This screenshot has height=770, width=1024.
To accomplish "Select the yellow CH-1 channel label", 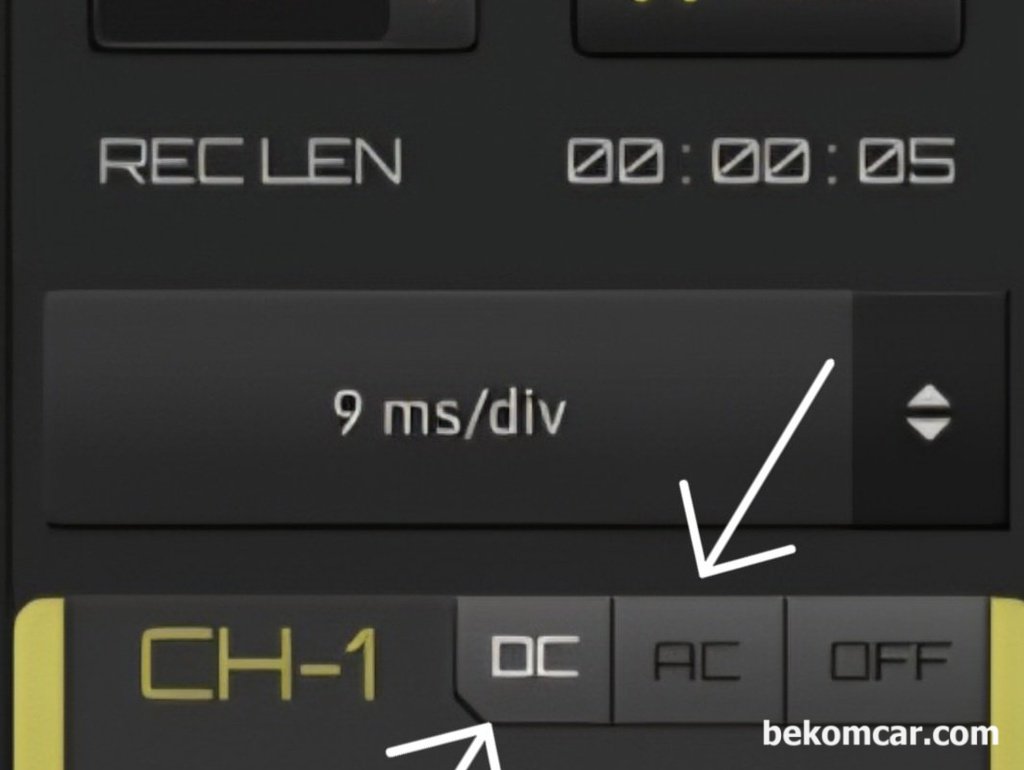I will pos(259,664).
